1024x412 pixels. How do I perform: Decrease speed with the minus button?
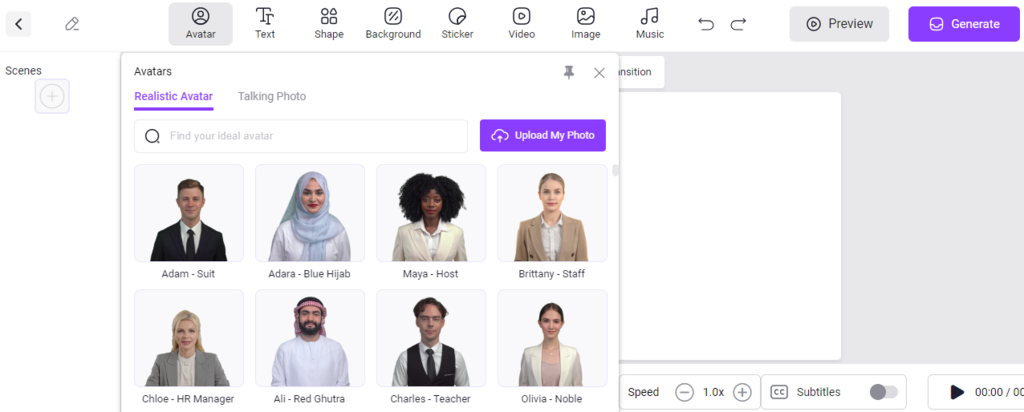click(684, 392)
